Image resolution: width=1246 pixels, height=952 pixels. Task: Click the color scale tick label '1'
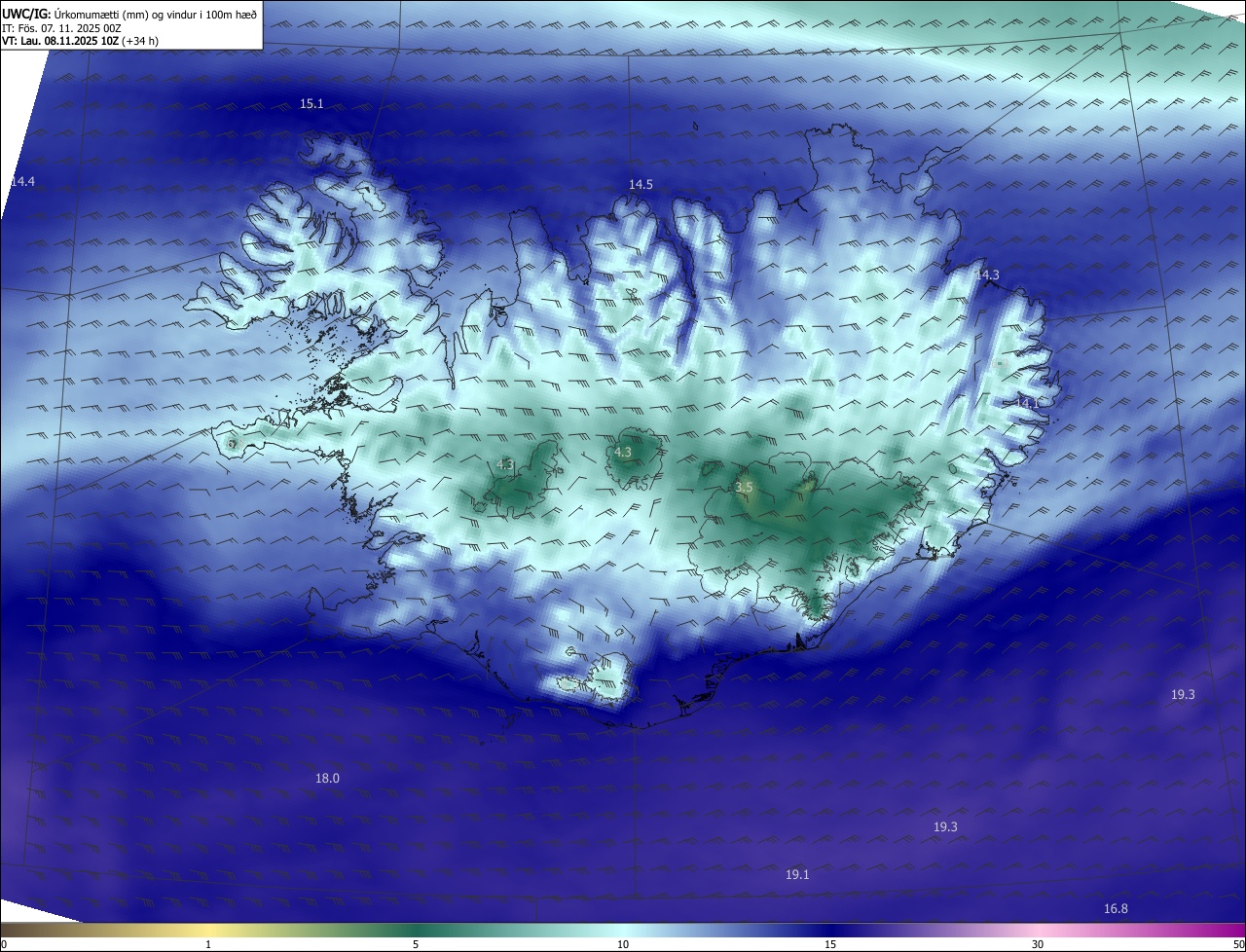point(208,944)
